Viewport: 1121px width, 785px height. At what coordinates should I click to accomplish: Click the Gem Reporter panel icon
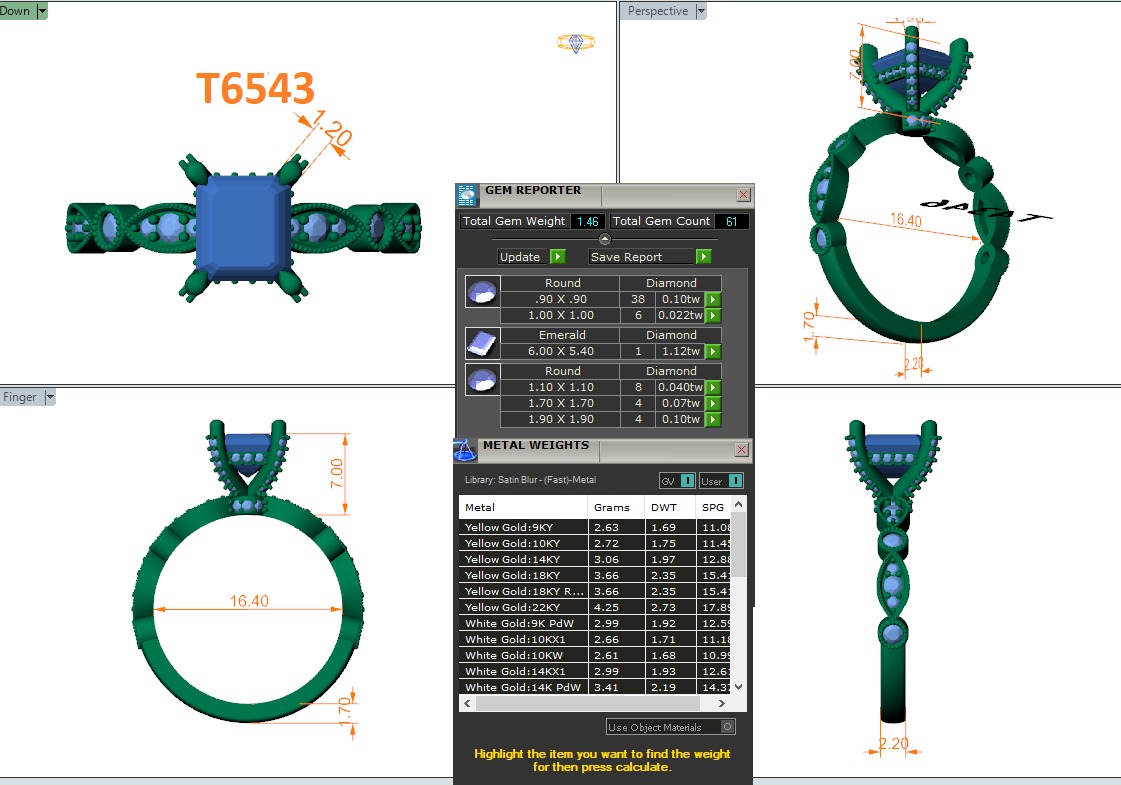pyautogui.click(x=467, y=194)
